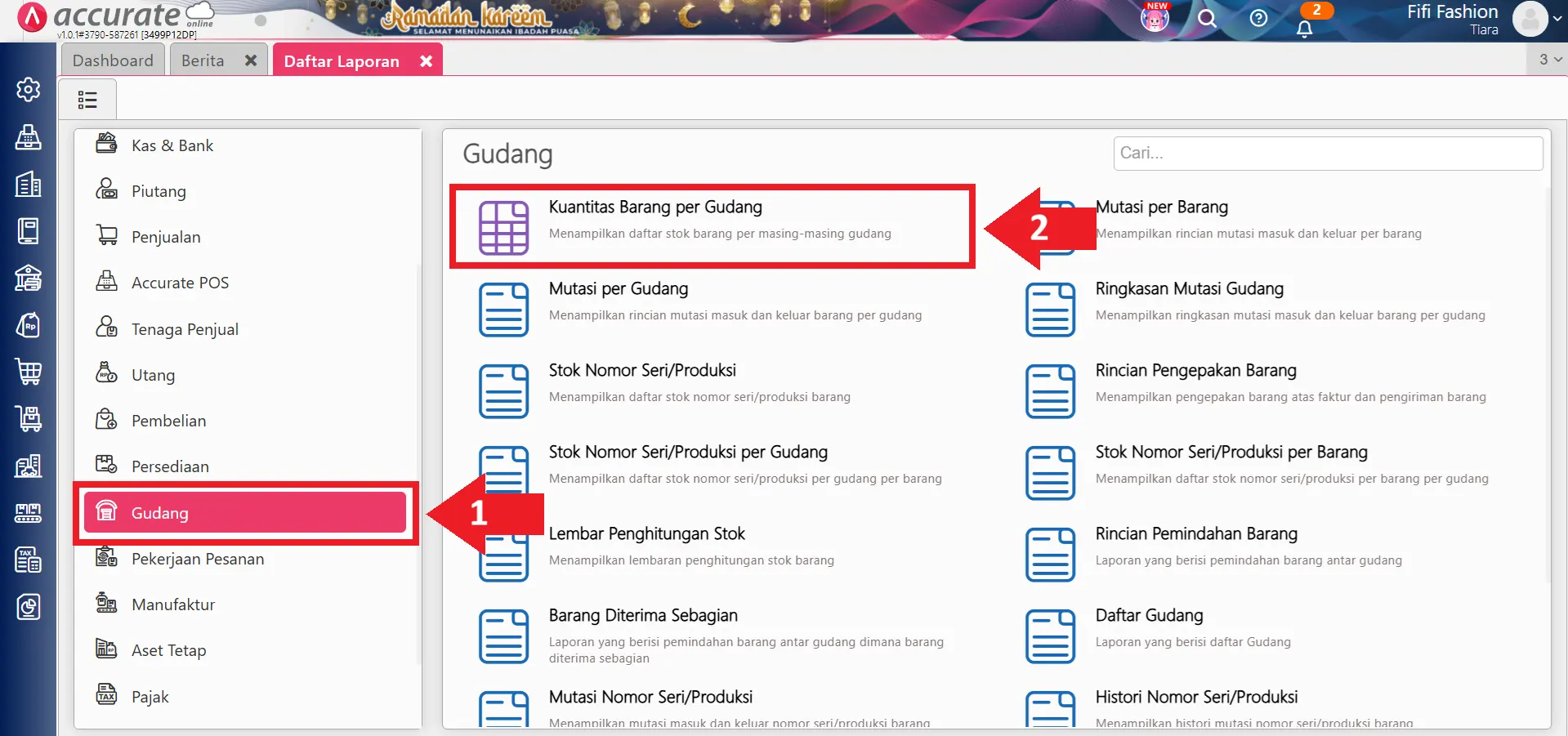Toggle the report list view icon
The width and height of the screenshot is (1568, 736).
click(x=87, y=100)
